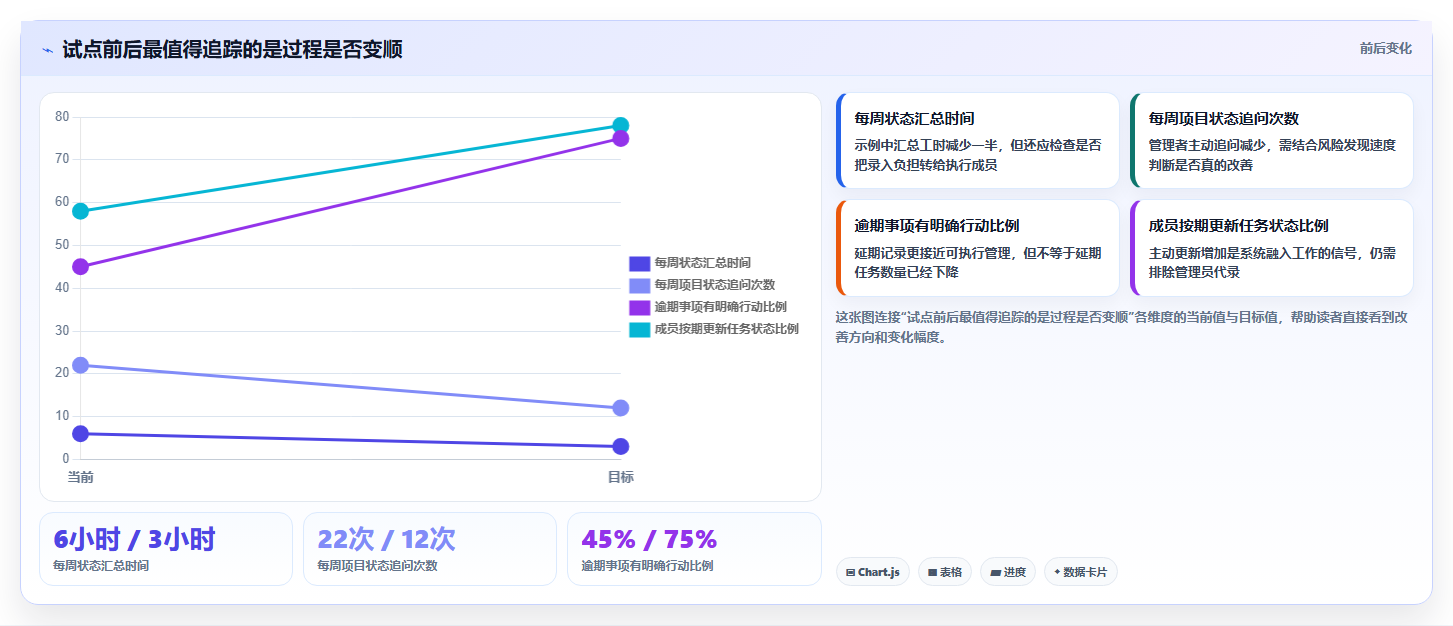Click the 前后变化 label in the header
This screenshot has width=1453, height=626.
click(x=1385, y=48)
